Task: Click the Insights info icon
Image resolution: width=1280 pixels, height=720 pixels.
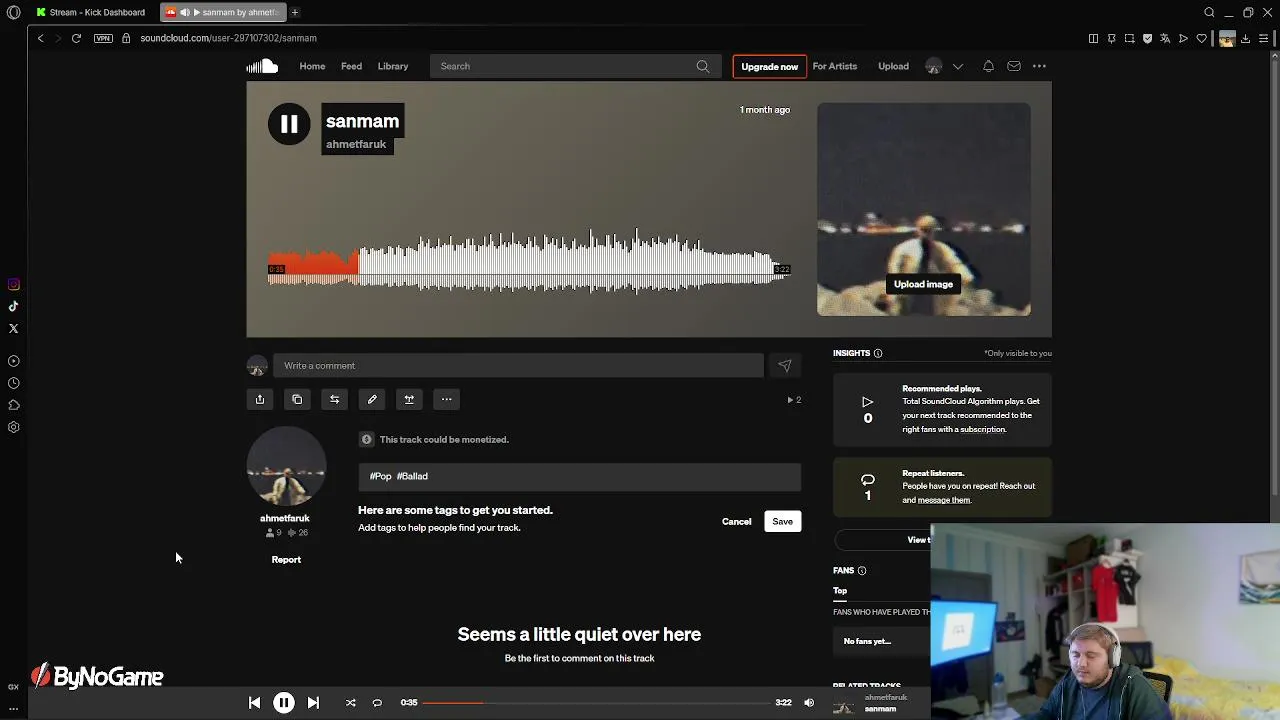Action: tap(878, 353)
